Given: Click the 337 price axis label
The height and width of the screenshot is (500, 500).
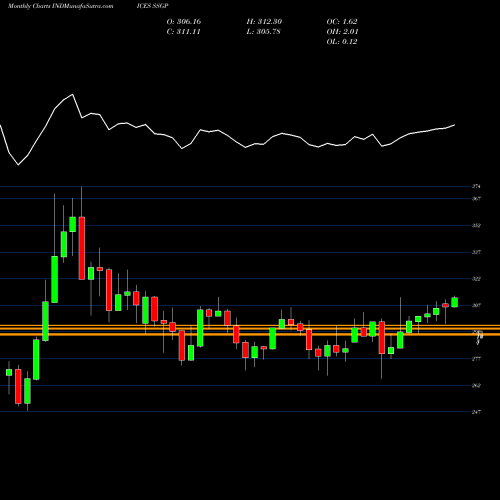Looking at the screenshot, I should pyautogui.click(x=476, y=252).
